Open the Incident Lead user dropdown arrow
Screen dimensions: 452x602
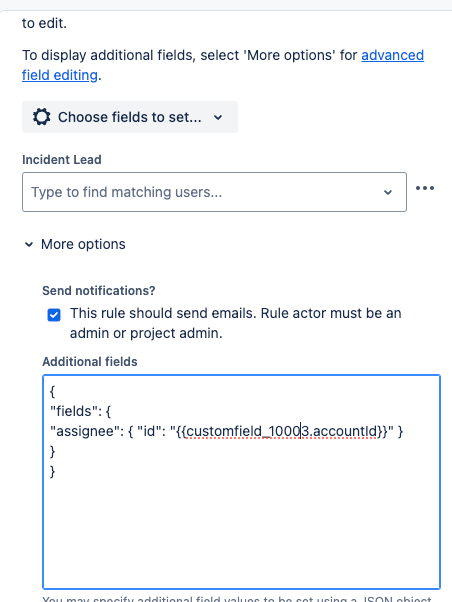[x=388, y=192]
